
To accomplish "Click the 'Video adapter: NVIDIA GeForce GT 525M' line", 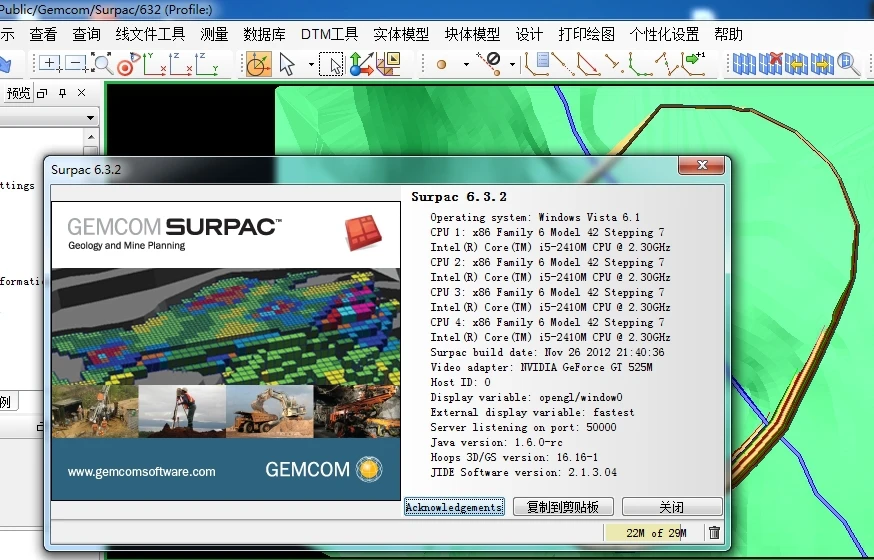I will (541, 367).
